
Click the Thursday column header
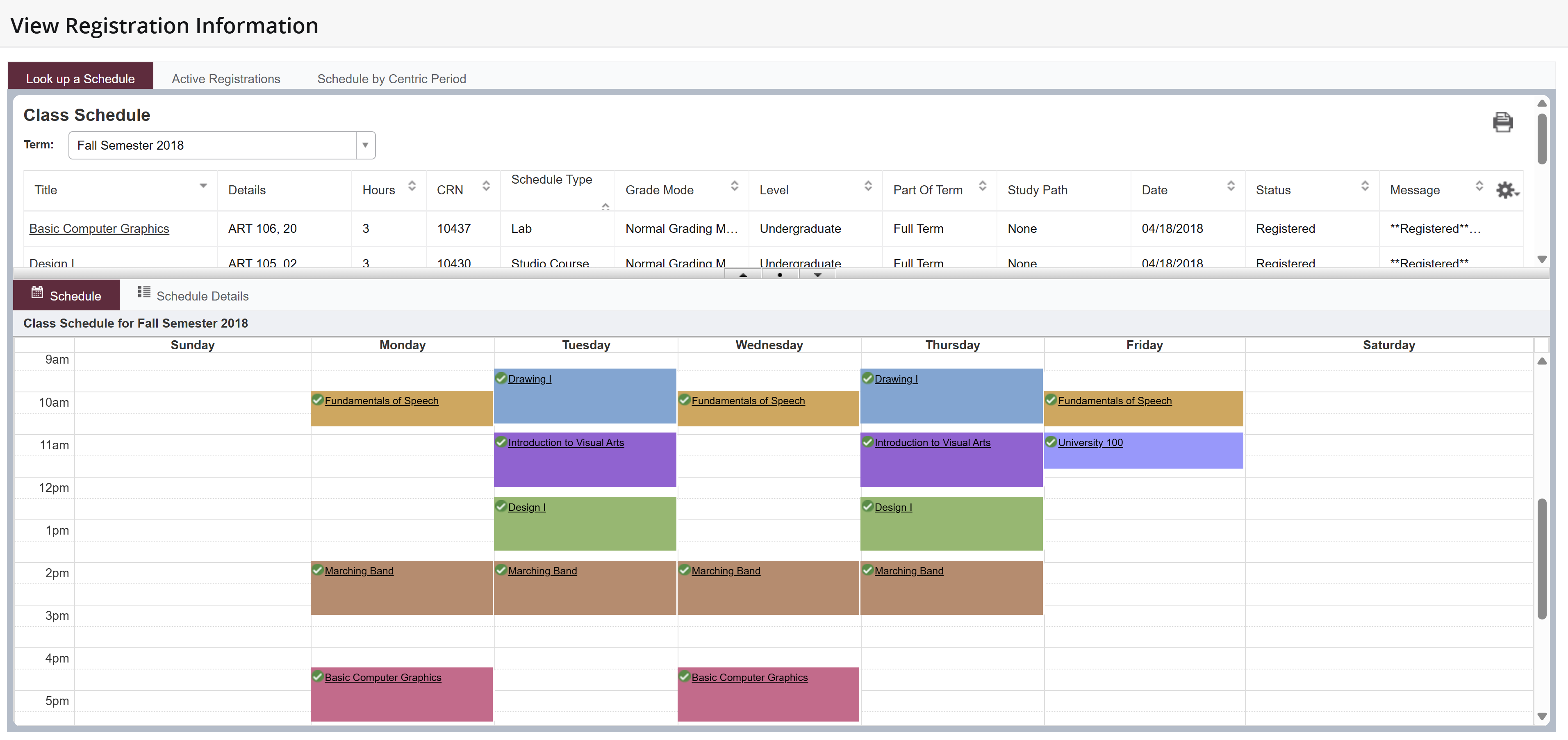click(x=952, y=345)
